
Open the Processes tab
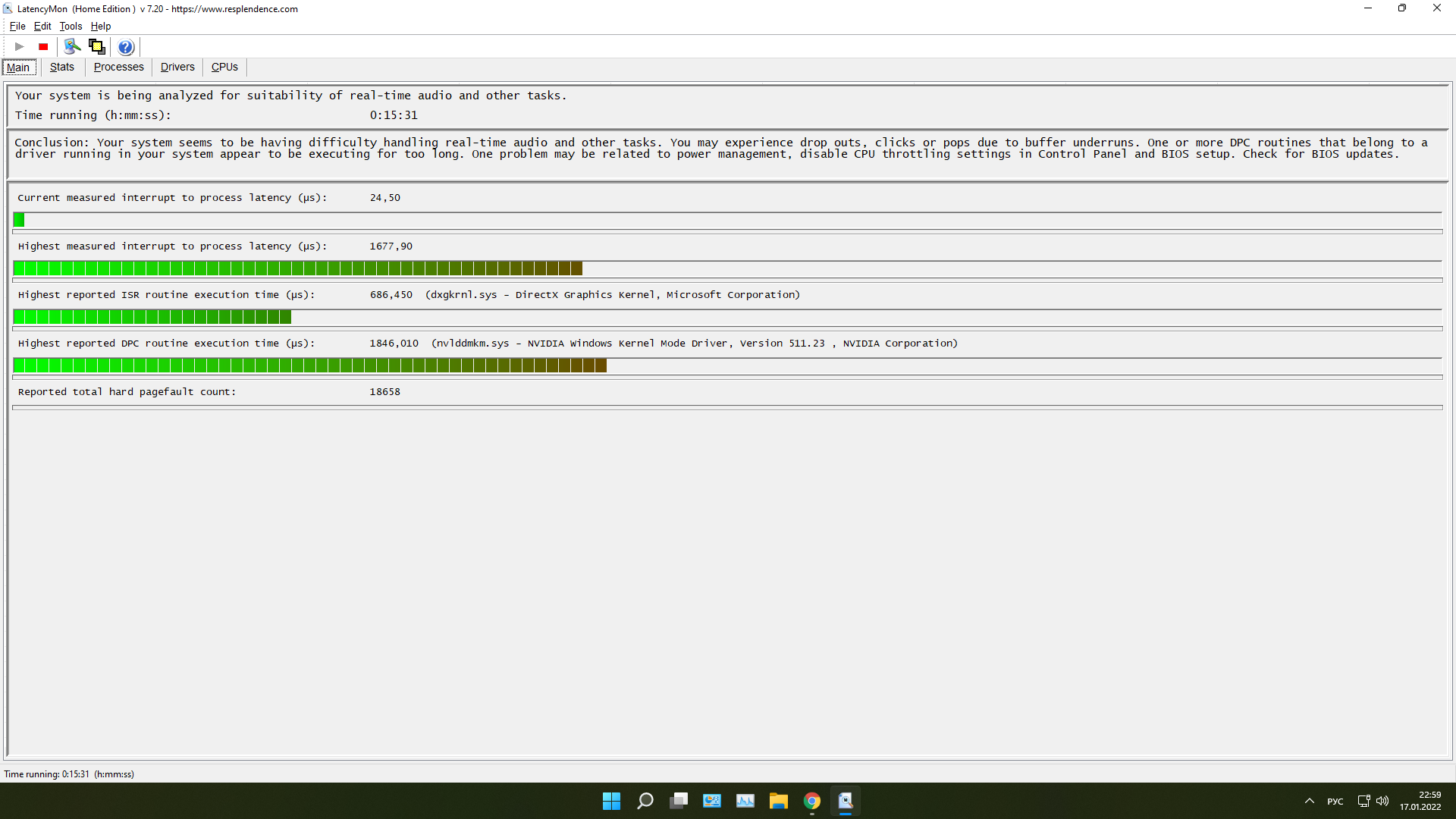118,67
